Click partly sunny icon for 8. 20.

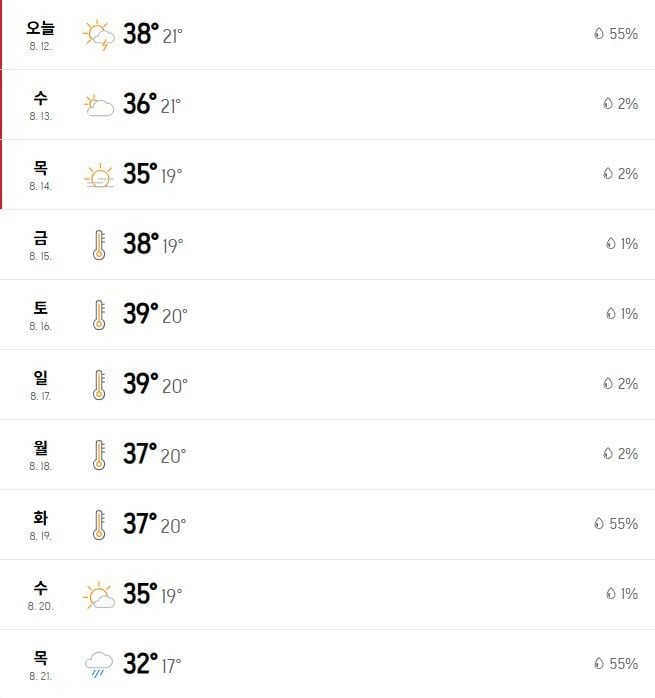[99, 595]
